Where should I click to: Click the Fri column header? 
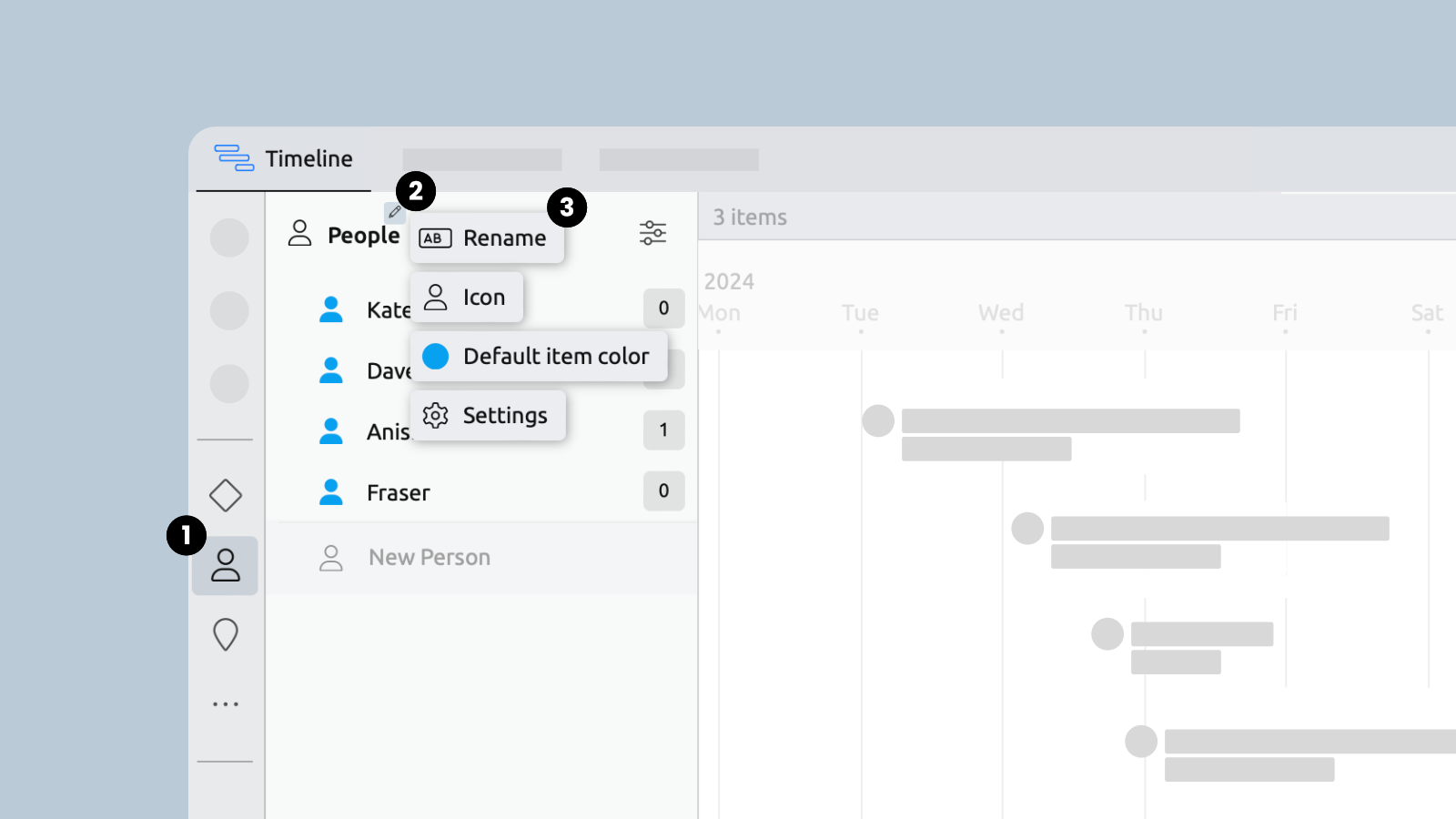[1285, 313]
